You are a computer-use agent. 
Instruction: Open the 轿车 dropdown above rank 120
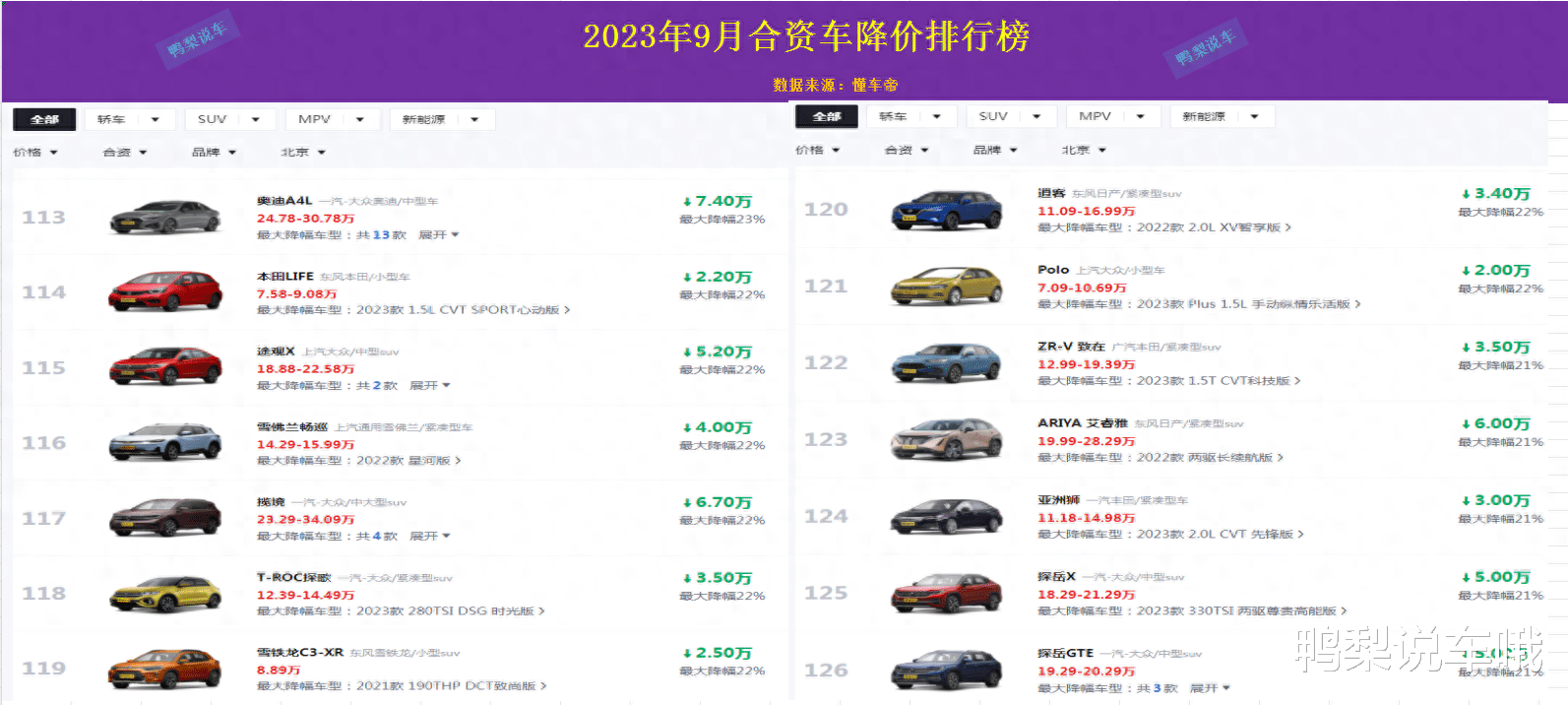(x=912, y=116)
